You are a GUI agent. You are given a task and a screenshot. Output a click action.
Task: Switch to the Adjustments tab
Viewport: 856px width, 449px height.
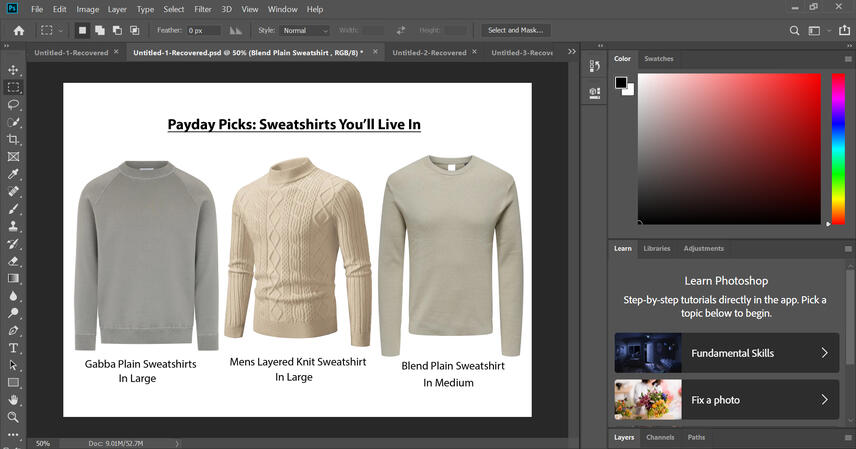(703, 249)
